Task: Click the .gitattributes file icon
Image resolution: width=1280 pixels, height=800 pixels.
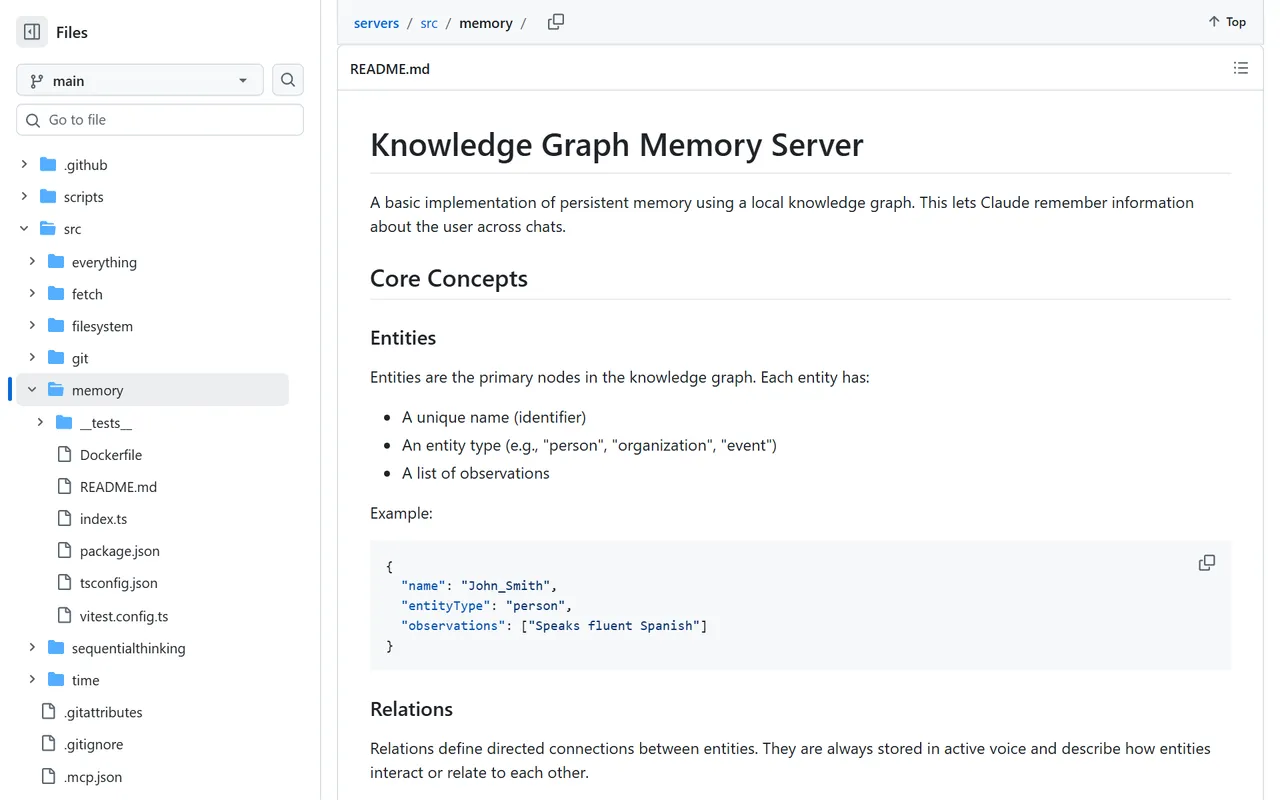Action: (x=48, y=711)
